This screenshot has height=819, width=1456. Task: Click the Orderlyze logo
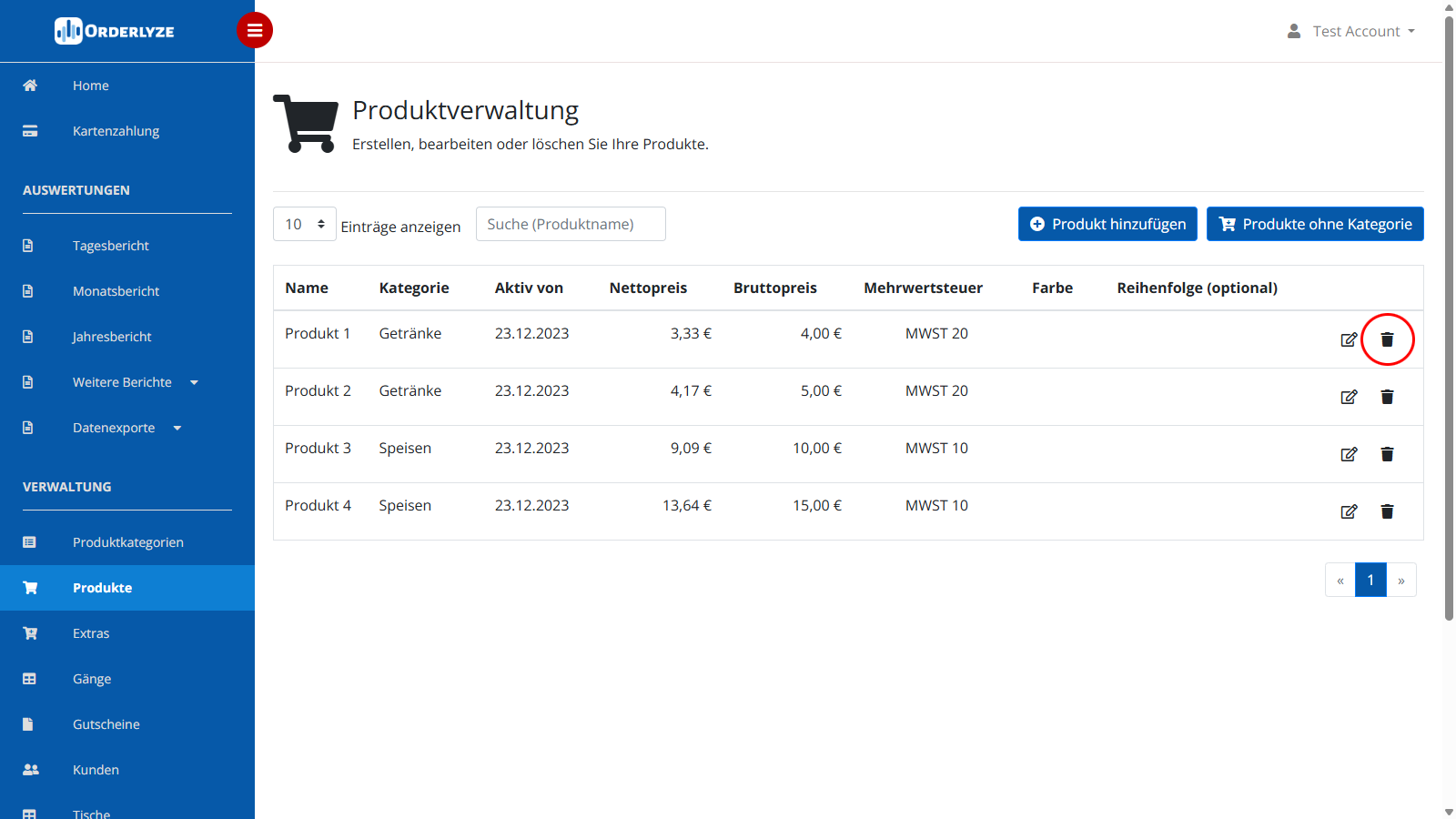[115, 31]
